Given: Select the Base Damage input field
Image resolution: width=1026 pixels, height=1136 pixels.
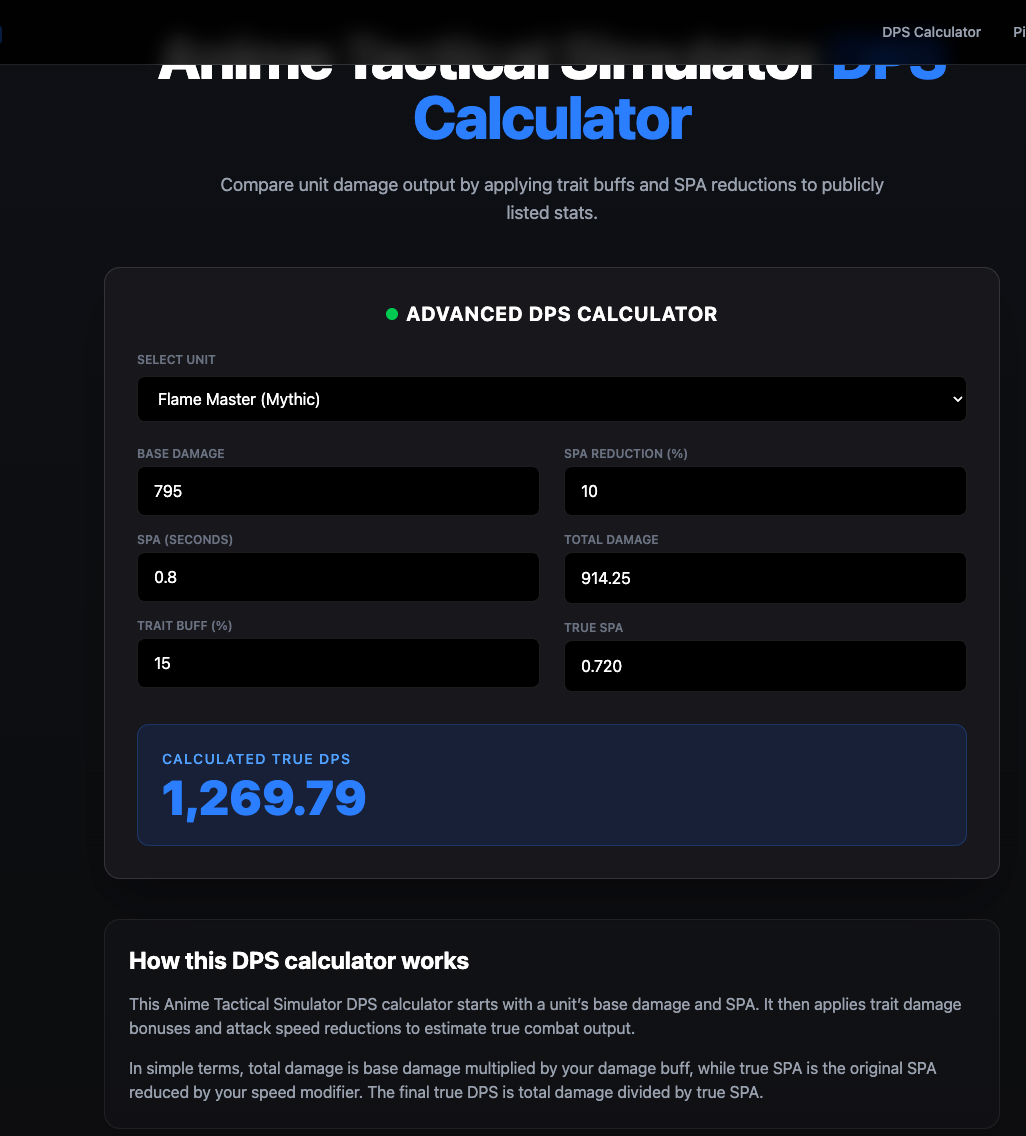Looking at the screenshot, I should 338,491.
